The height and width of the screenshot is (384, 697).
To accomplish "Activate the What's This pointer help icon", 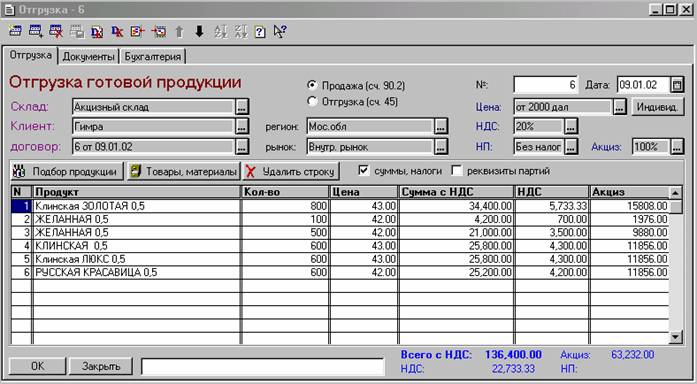I will click(280, 31).
